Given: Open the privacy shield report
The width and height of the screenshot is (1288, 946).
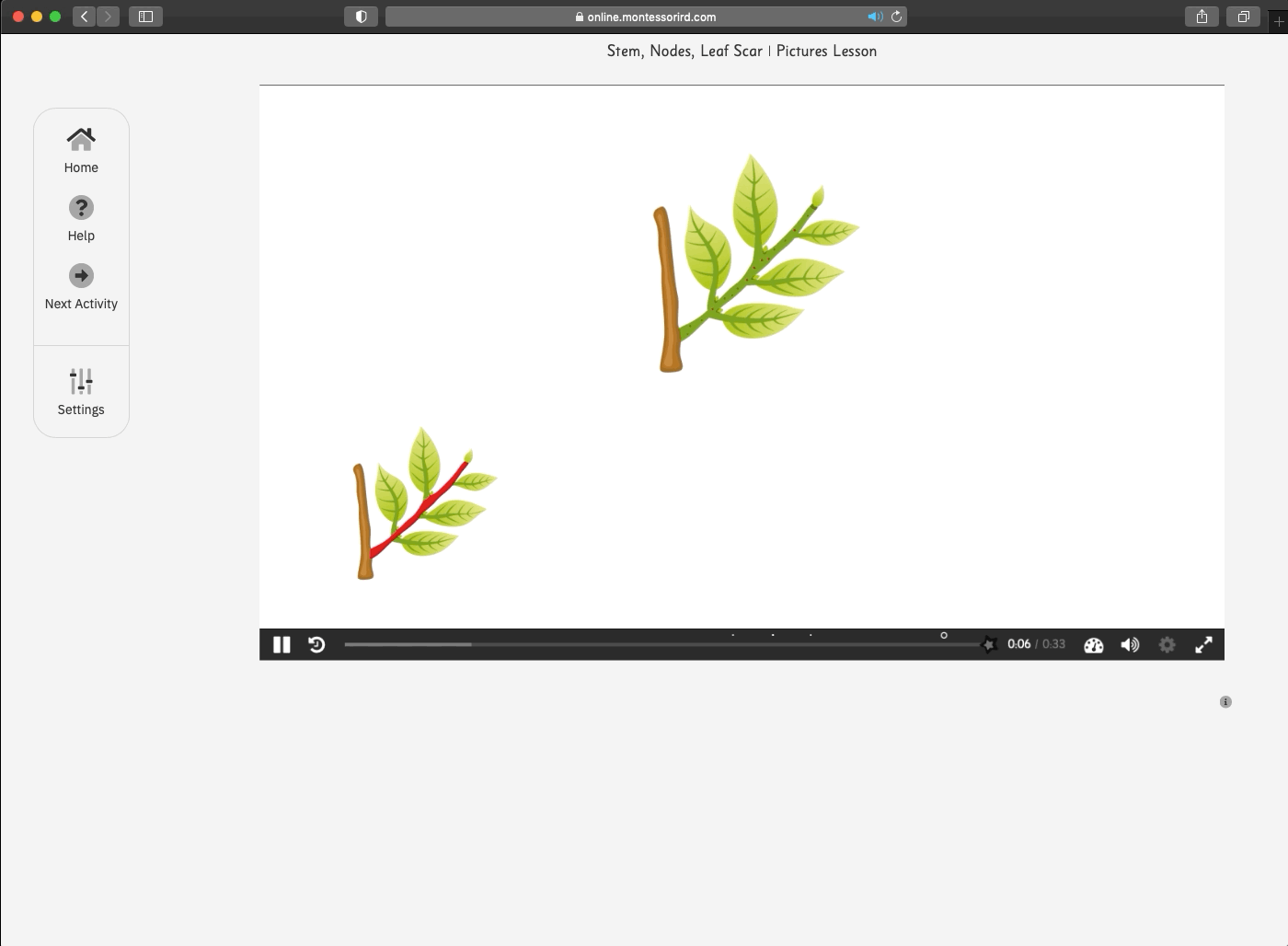Looking at the screenshot, I should point(361,17).
